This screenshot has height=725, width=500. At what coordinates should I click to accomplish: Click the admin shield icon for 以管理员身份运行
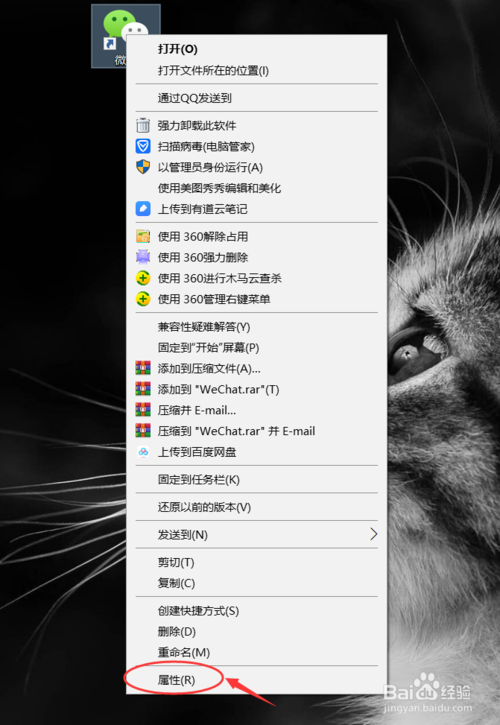click(143, 167)
